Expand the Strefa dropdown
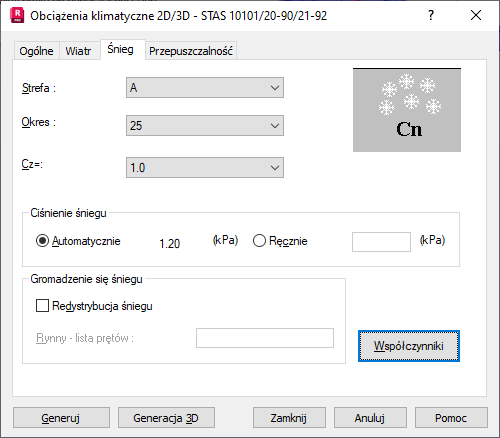500x438 pixels. [x=205, y=88]
